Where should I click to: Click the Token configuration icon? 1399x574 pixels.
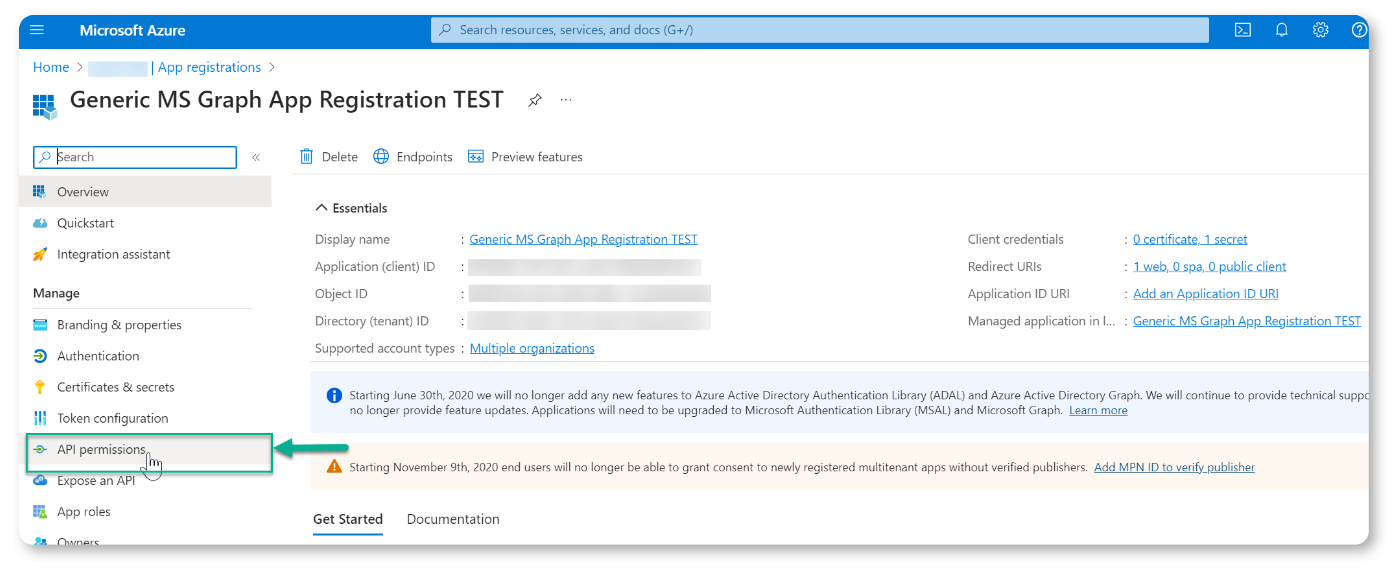click(x=40, y=418)
